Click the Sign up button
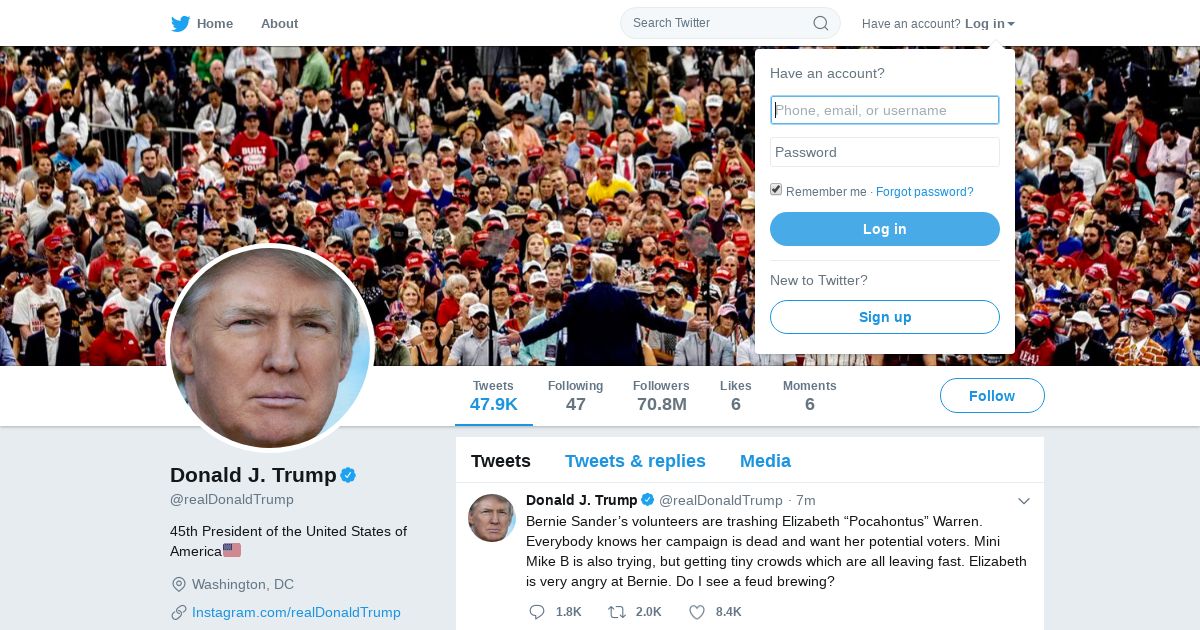 click(x=885, y=317)
